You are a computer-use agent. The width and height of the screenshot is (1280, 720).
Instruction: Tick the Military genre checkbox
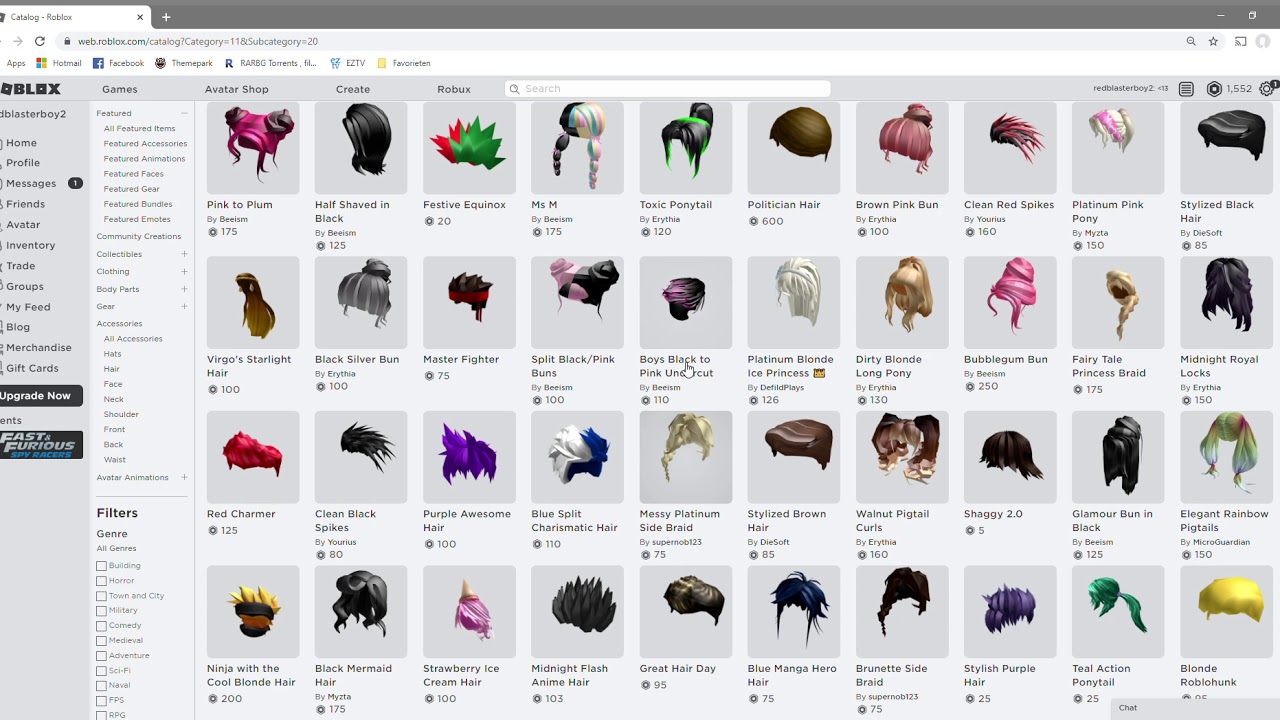101,611
